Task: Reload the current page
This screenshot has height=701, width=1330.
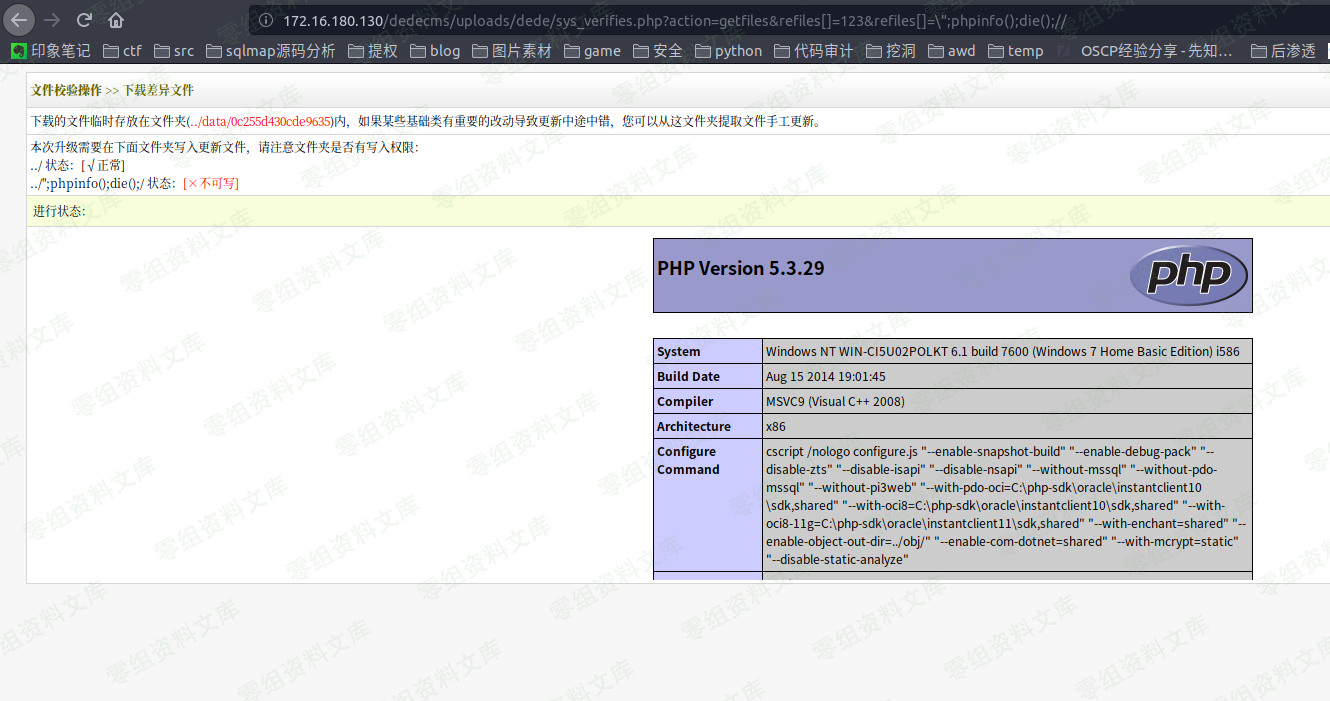Action: (84, 20)
